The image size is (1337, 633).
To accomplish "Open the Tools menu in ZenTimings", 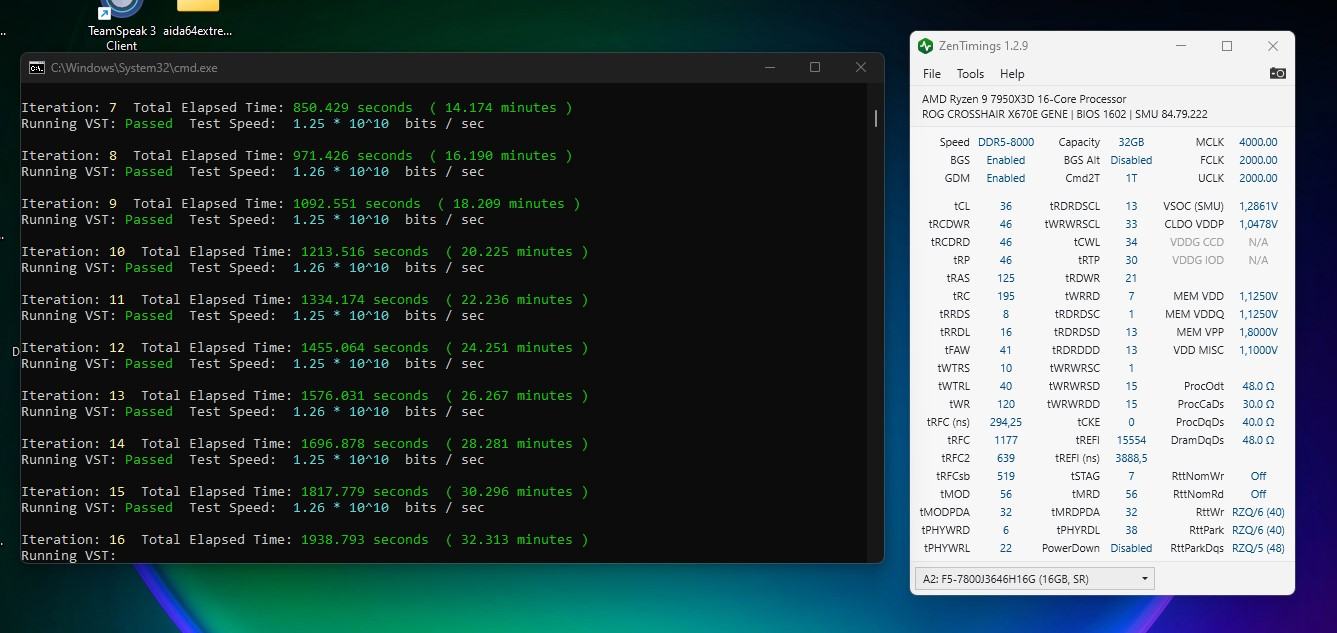I will (x=970, y=74).
